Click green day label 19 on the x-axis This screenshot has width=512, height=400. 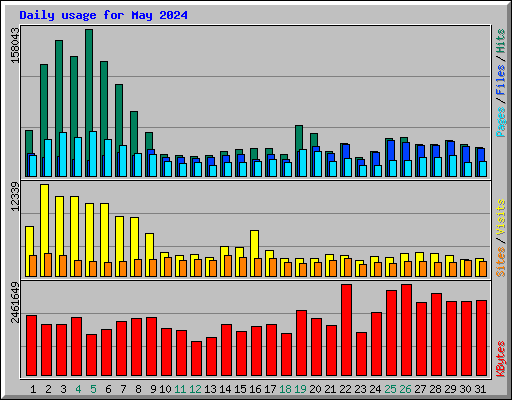(x=300, y=389)
